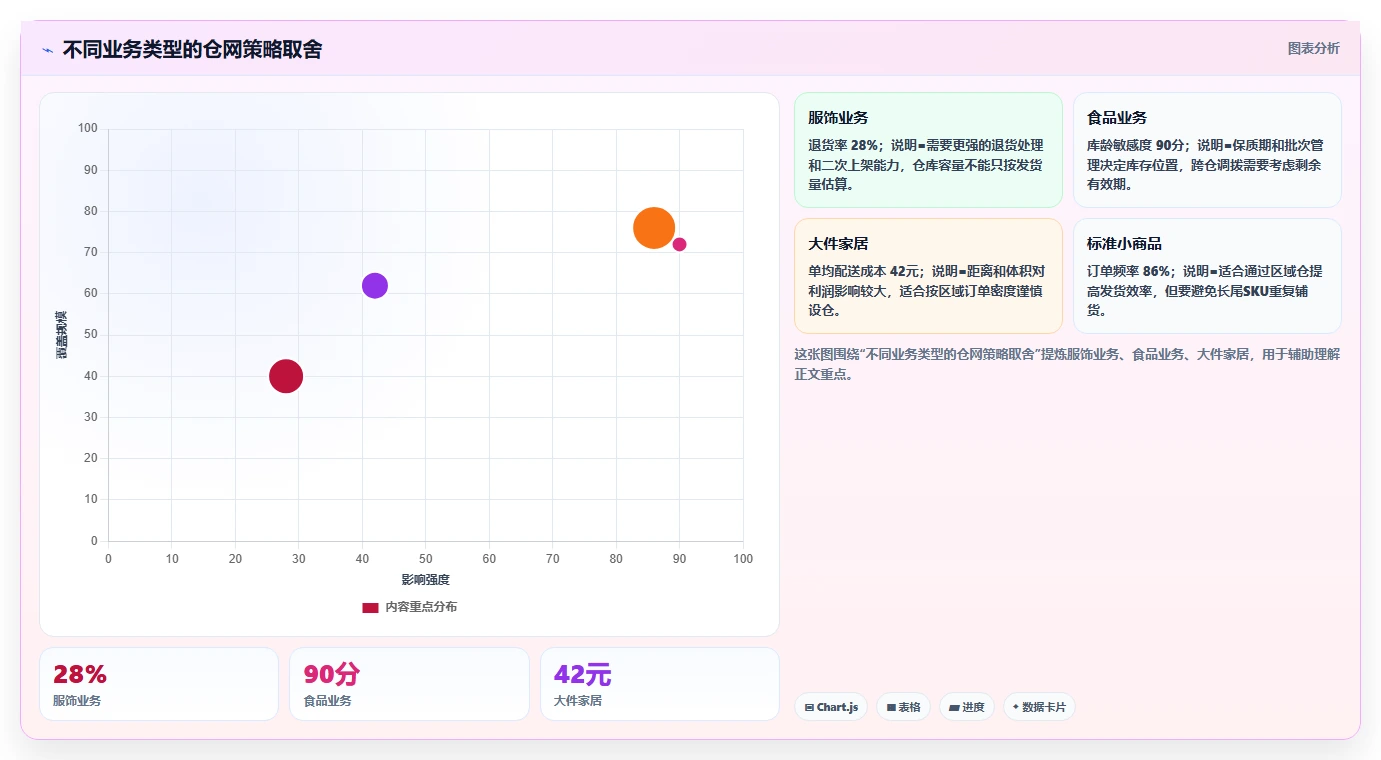Open the 服饰业务 info card
Viewport: 1381px width, 760px height.
(928, 150)
